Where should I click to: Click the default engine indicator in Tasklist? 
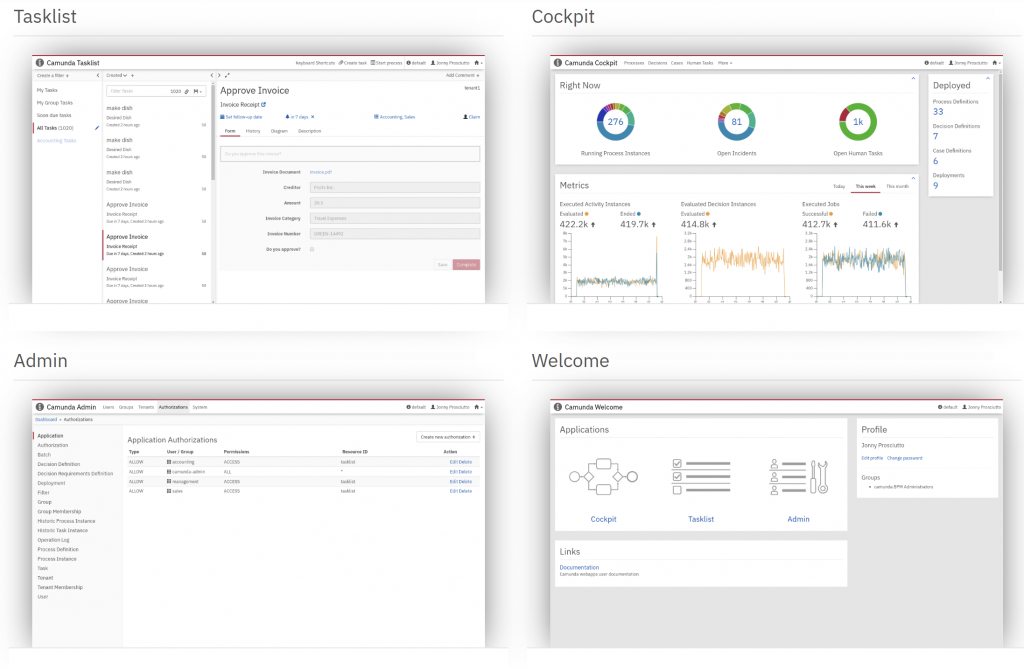point(416,63)
